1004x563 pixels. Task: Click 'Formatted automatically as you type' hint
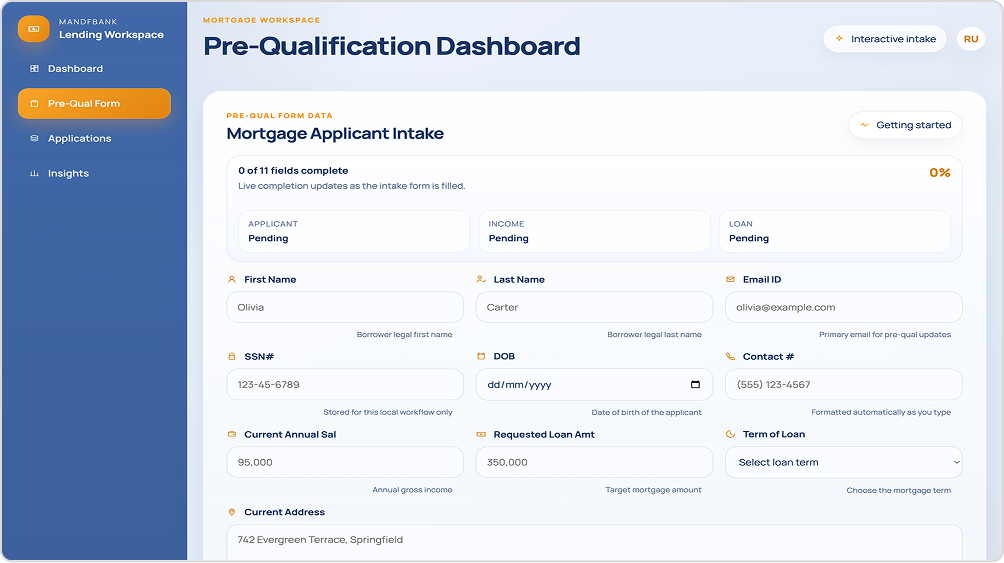click(880, 412)
